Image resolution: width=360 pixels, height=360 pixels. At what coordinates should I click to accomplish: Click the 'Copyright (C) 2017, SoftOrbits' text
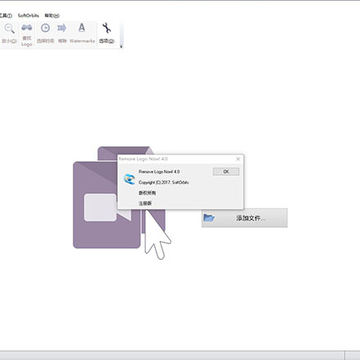[x=164, y=183]
